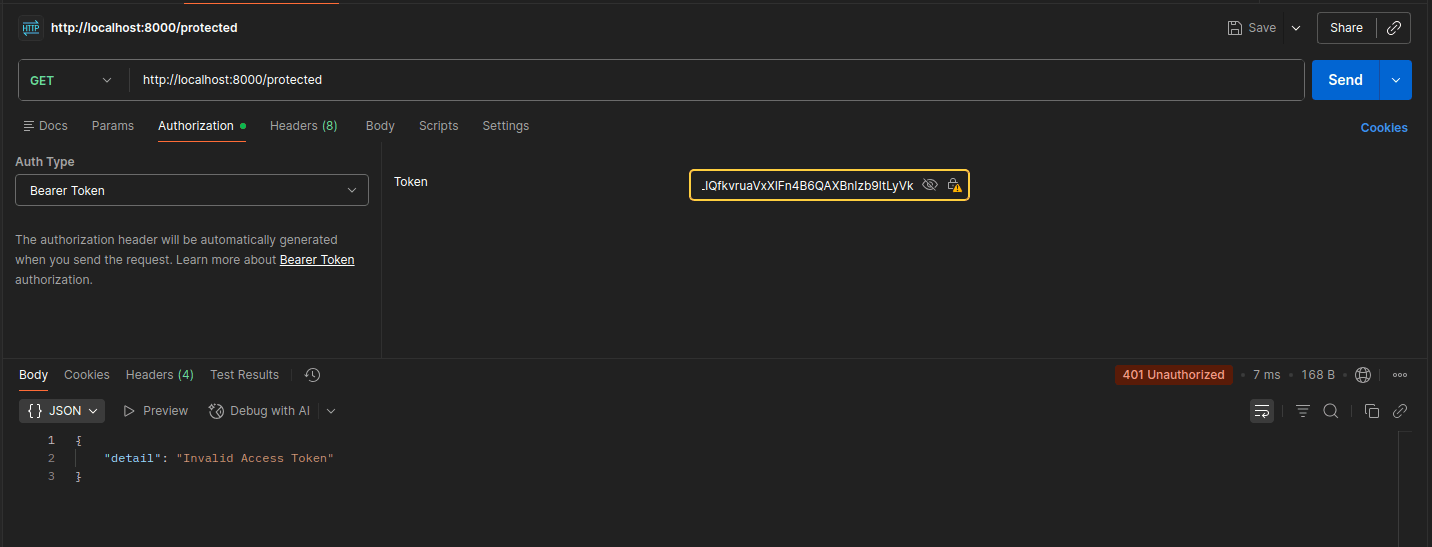
Task: Click the lock warning icon in Token field
Action: coord(954,185)
